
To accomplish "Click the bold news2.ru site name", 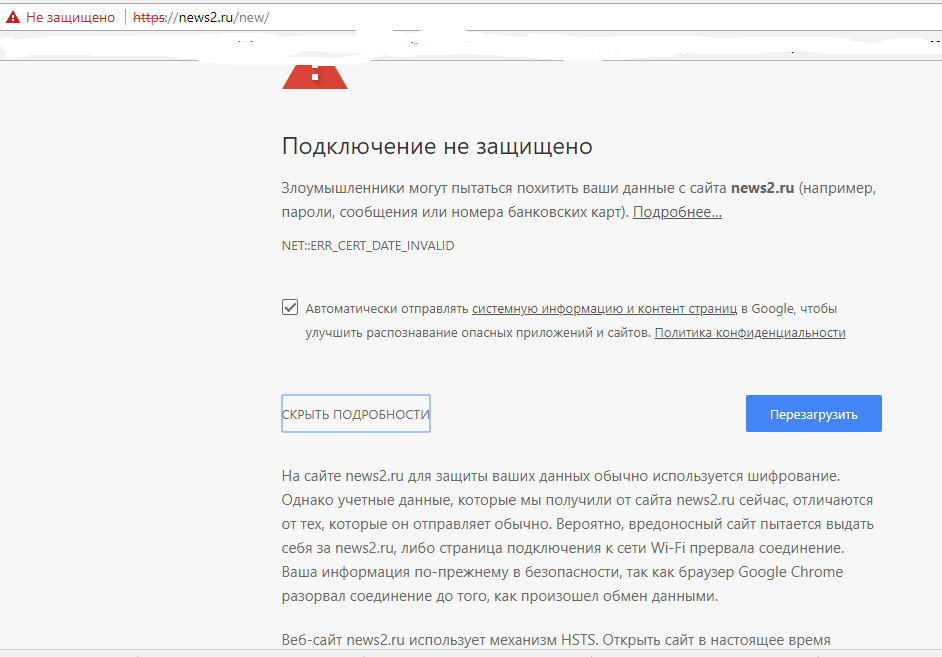I will point(763,188).
